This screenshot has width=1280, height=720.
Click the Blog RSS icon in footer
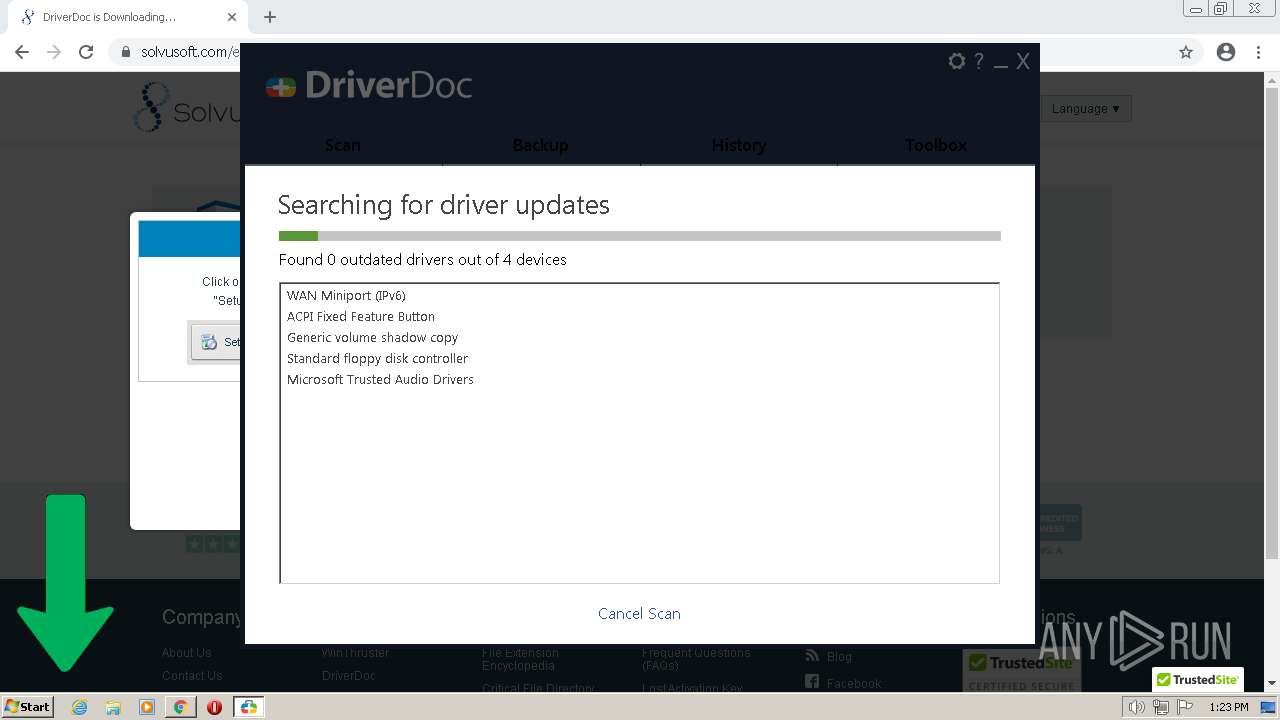tap(812, 656)
